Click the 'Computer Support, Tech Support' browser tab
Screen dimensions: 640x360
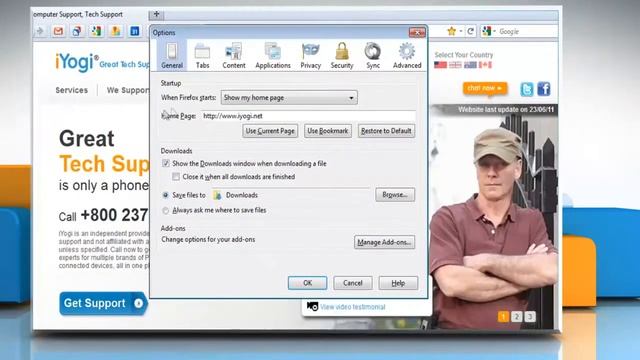pos(90,14)
